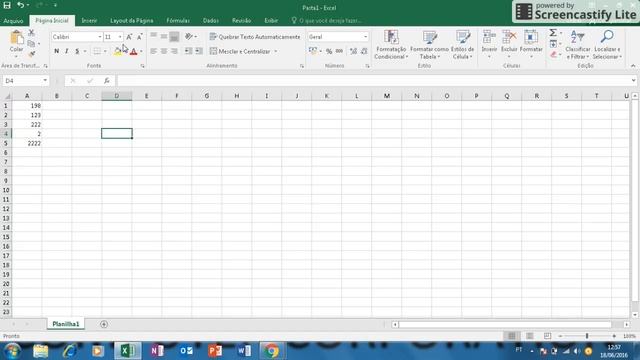640x360 pixels.
Task: Increase font size with the larger A icon
Action: [x=129, y=37]
